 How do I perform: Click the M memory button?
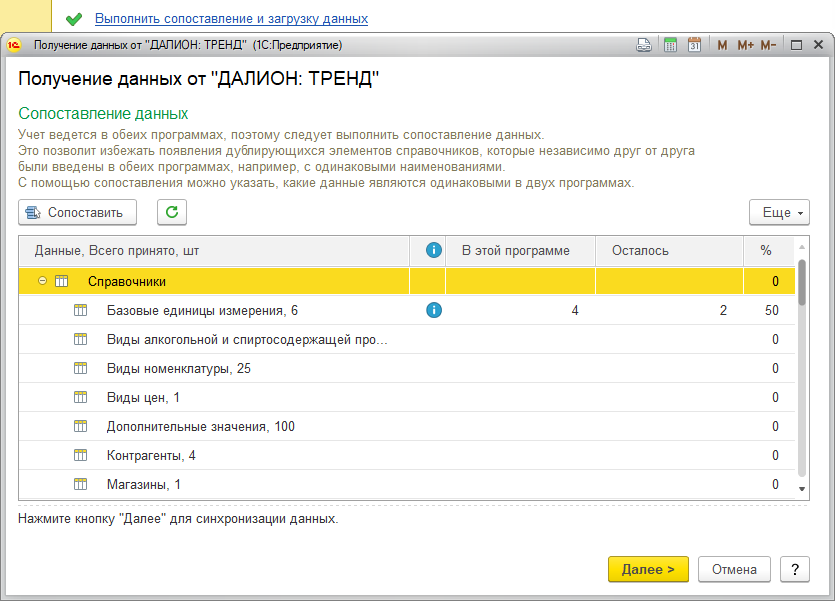[x=722, y=45]
